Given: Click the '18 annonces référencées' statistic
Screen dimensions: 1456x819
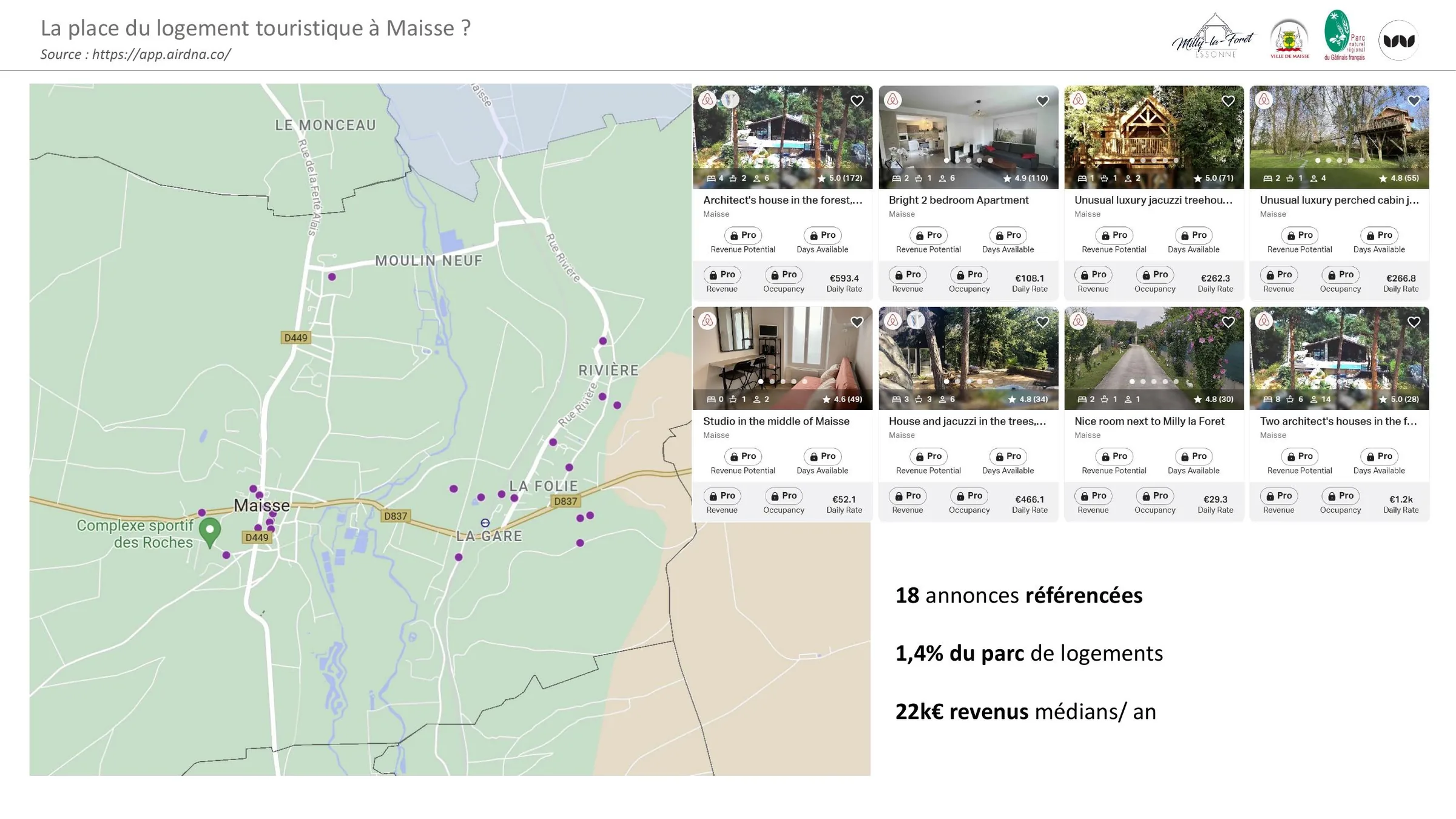Looking at the screenshot, I should pos(1019,596).
